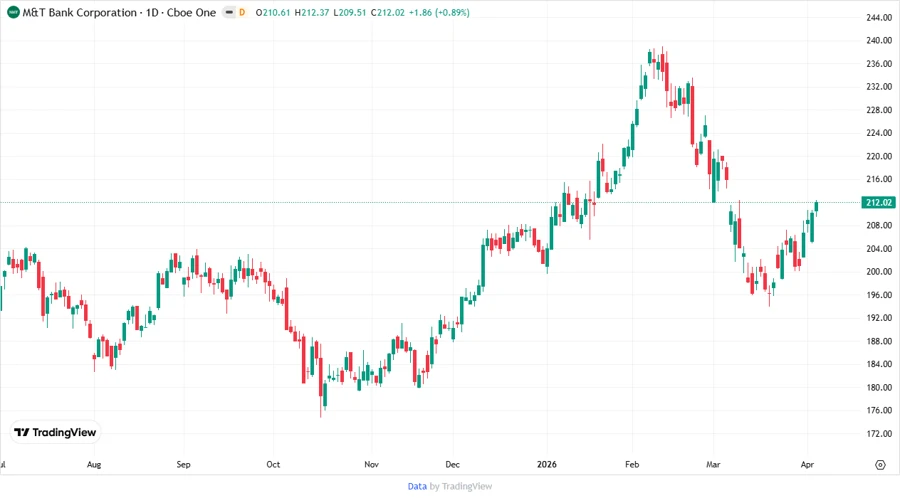
Task: Open chart settings gear icon
Action: point(880,465)
